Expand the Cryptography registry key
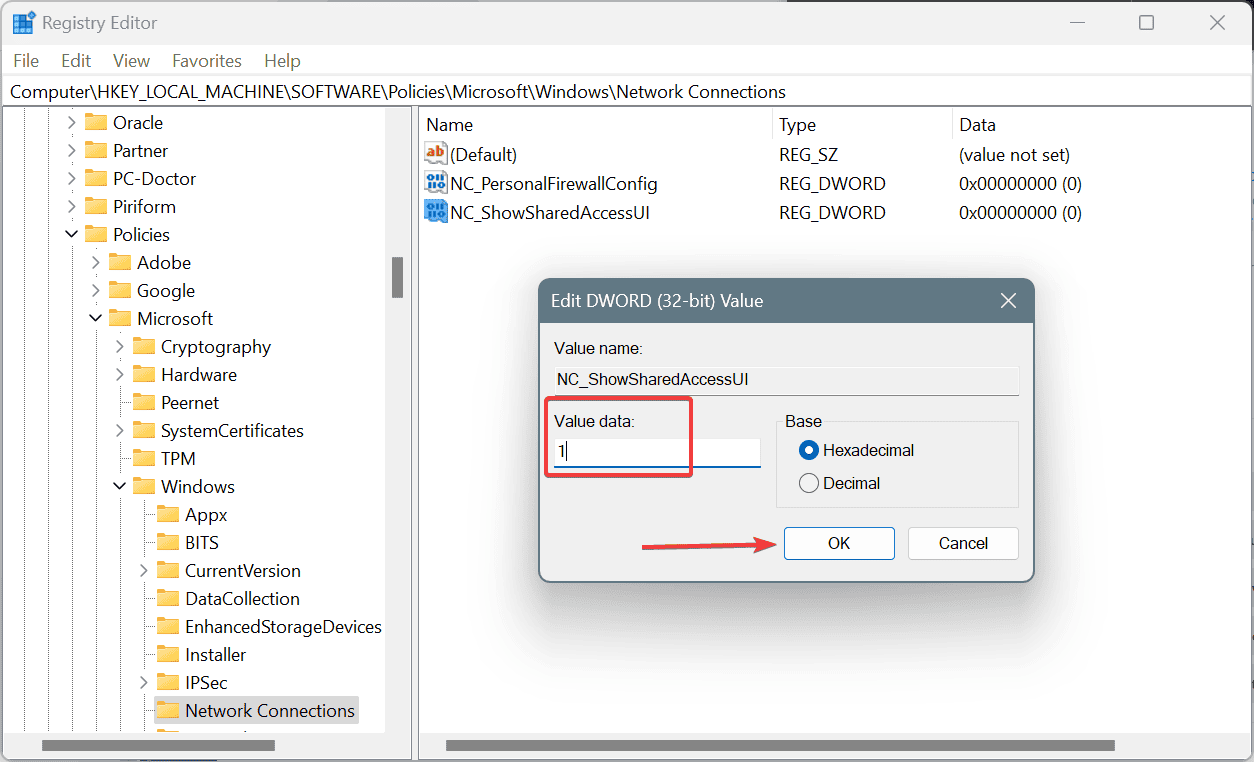1254x762 pixels. (119, 346)
